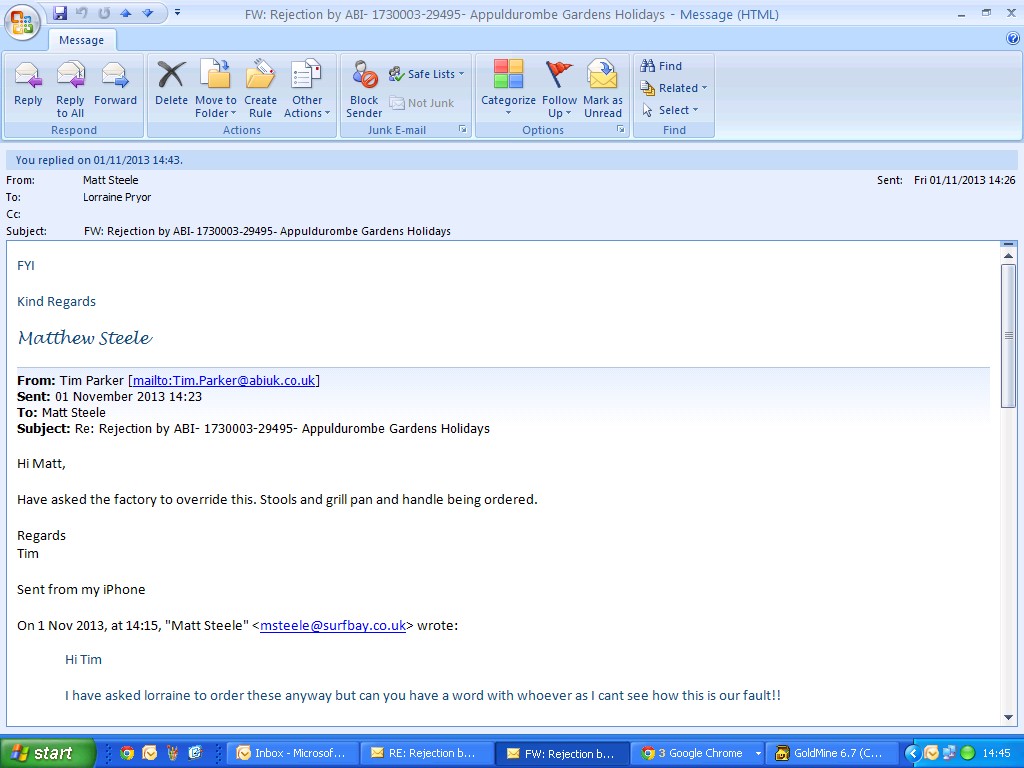Click the 'Sent from my iPhone' line
This screenshot has width=1024, height=768.
click(81, 590)
